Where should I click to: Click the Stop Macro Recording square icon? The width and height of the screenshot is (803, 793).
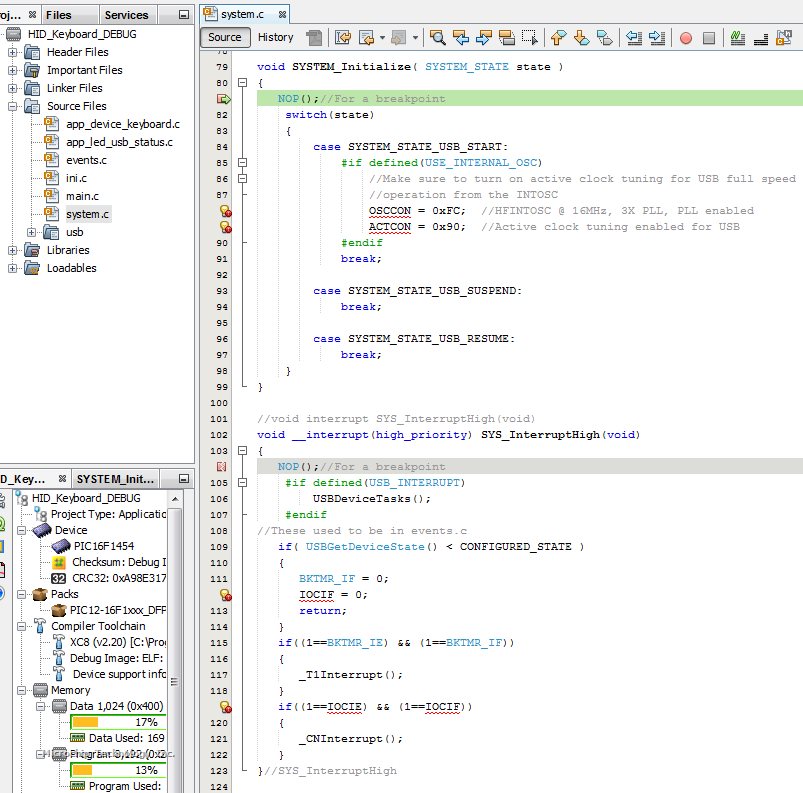(x=709, y=38)
